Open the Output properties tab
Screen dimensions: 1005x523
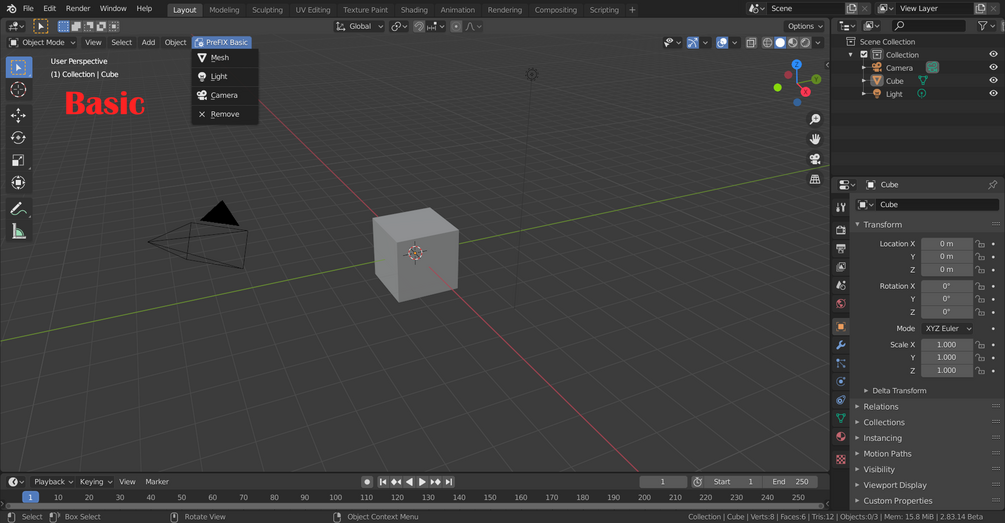[841, 248]
